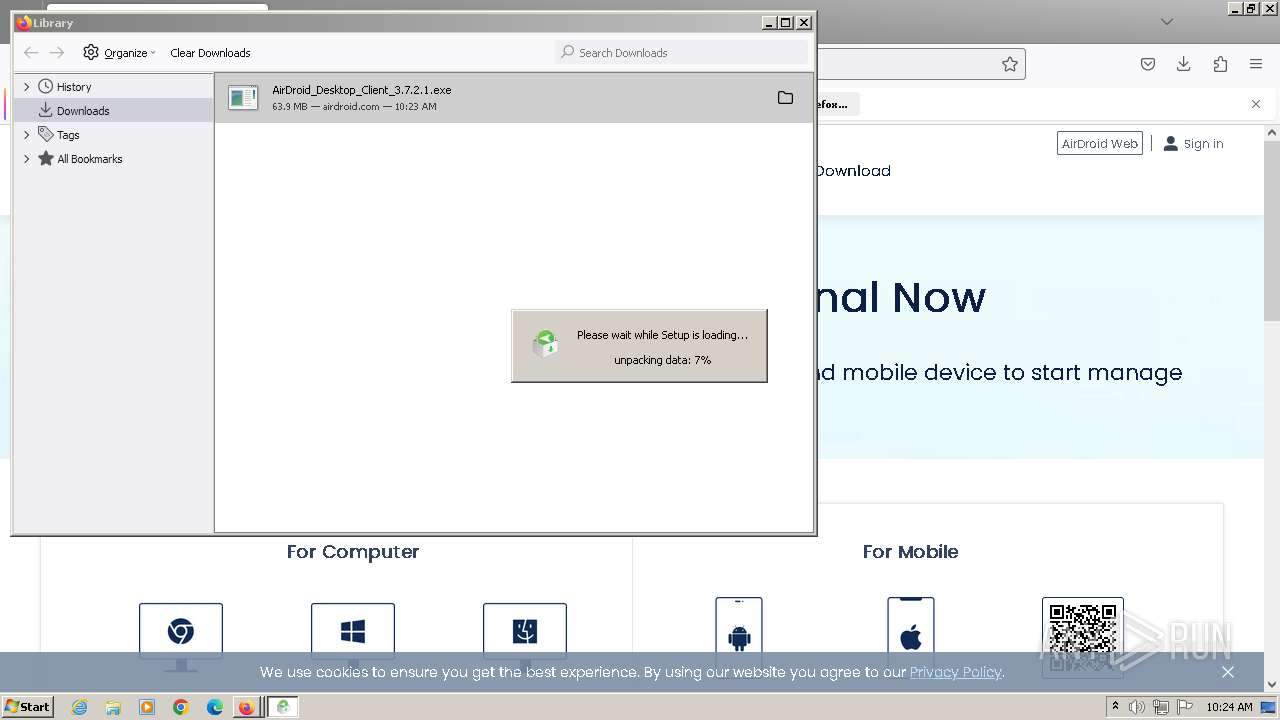Maximize the Library window
1280x720 pixels.
[786, 23]
